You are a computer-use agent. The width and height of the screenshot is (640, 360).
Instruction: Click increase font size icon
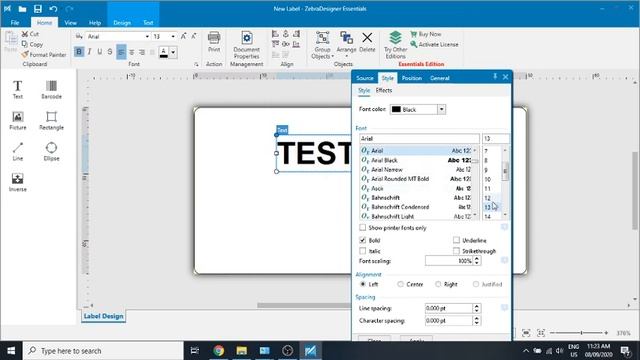click(184, 36)
